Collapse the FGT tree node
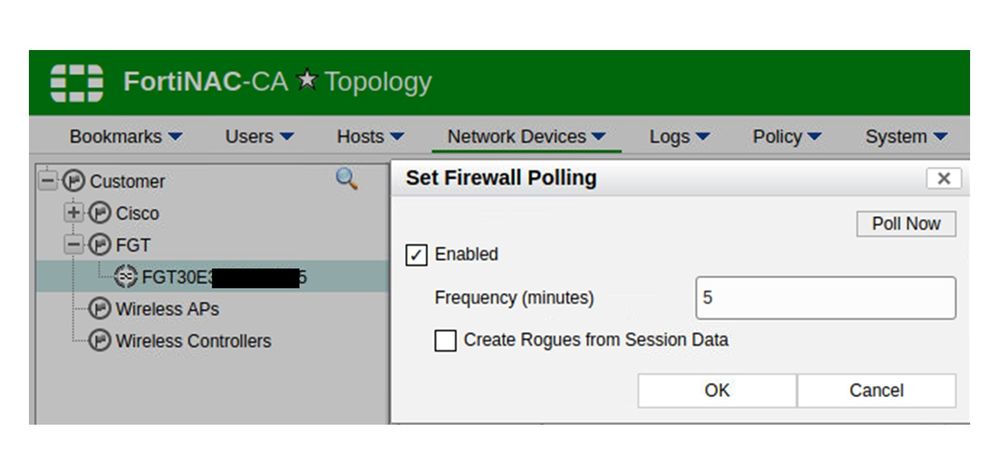The height and width of the screenshot is (474, 999). coord(73,245)
